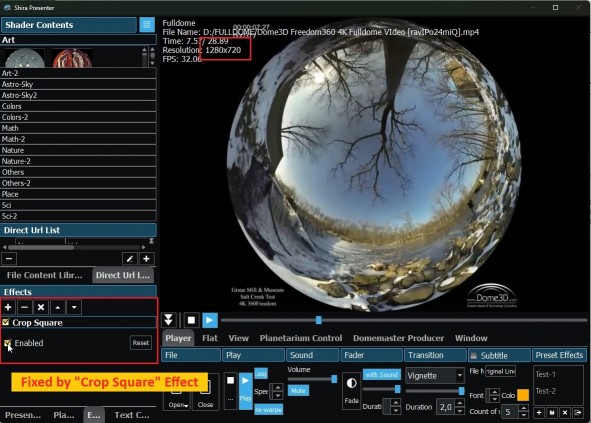This screenshot has height=423, width=591.
Task: Open the Window tab
Action: pos(471,338)
